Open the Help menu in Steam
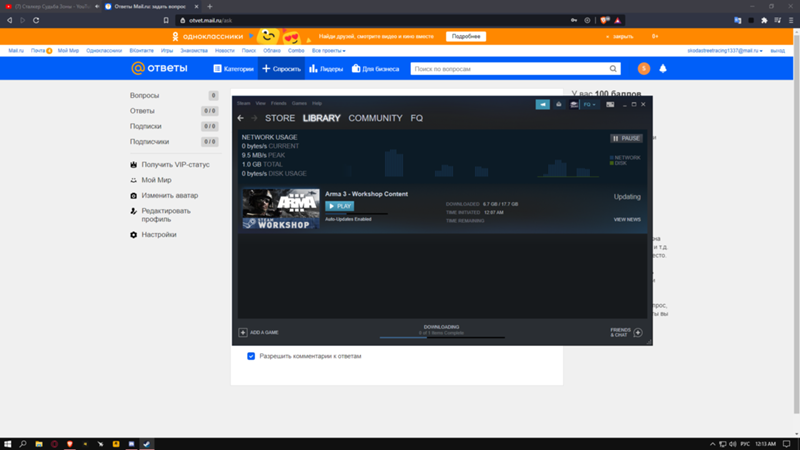This screenshot has width=800, height=450. pyautogui.click(x=317, y=103)
